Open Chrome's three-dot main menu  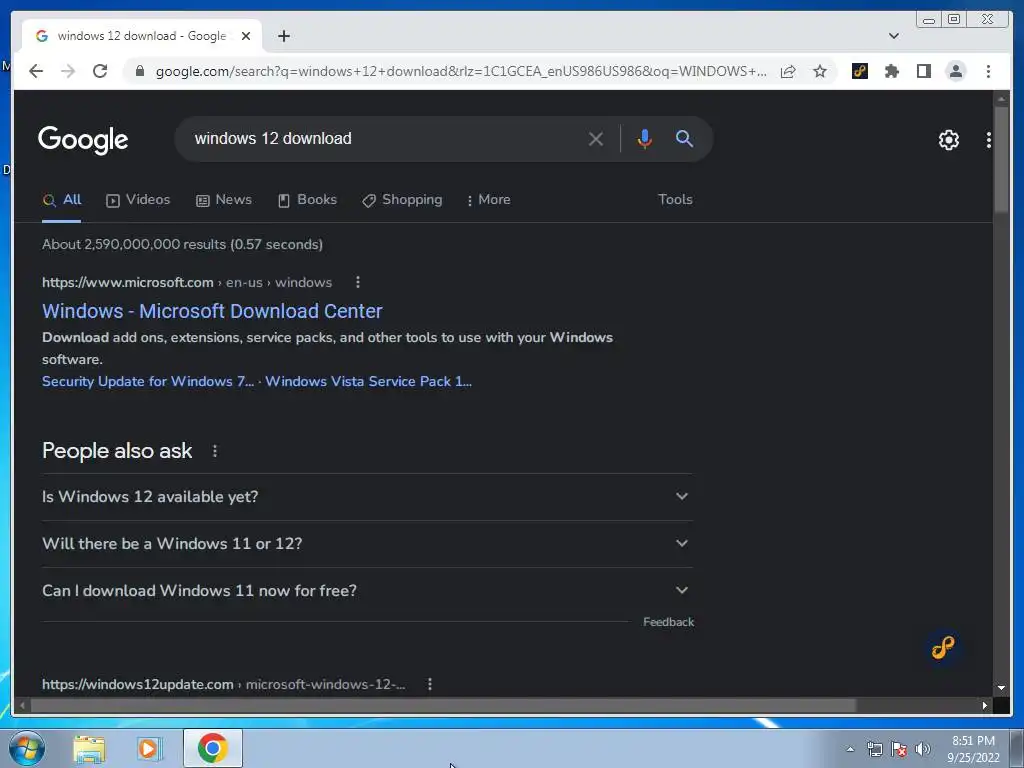pyautogui.click(x=988, y=71)
